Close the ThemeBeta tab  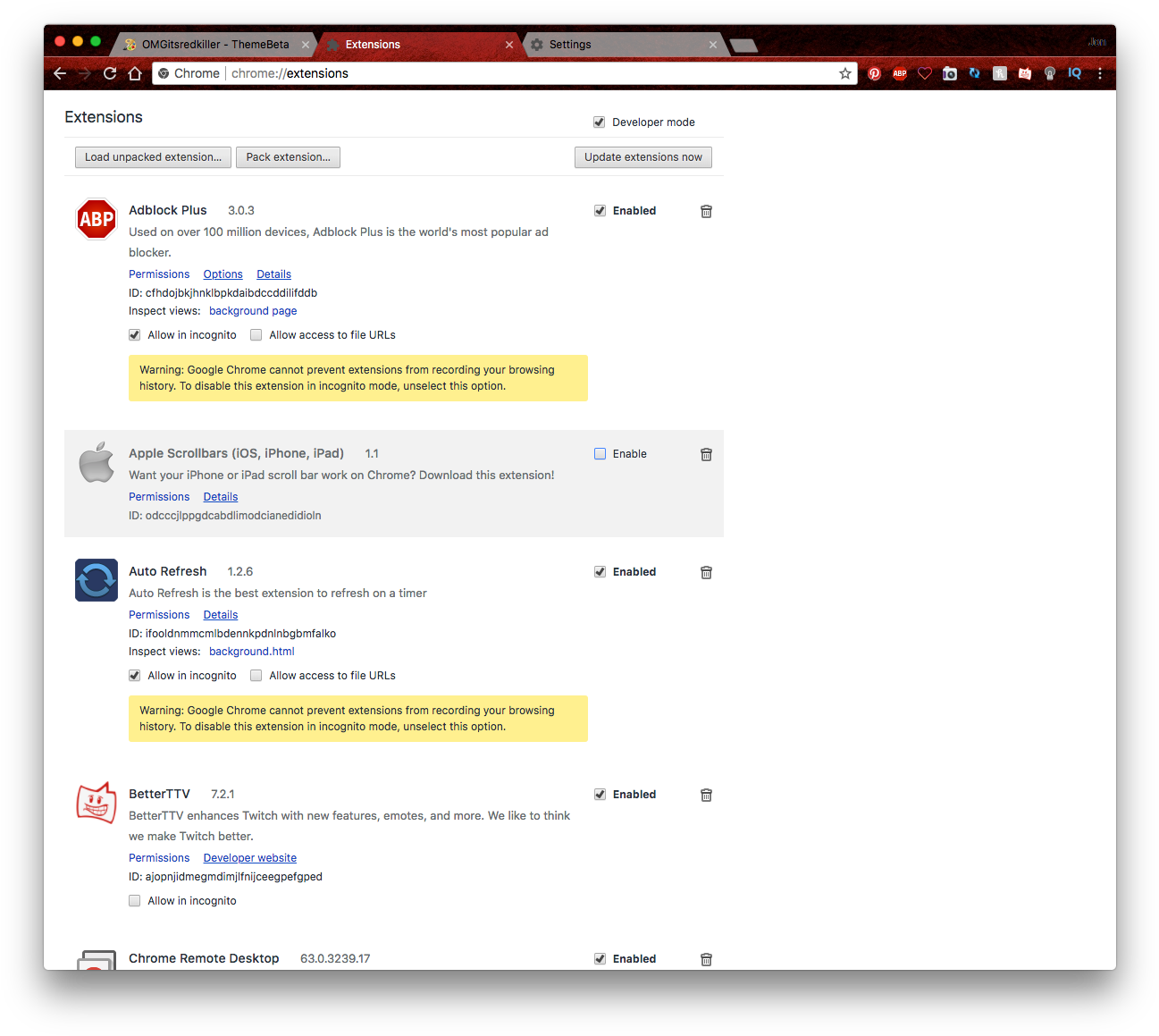[x=306, y=45]
